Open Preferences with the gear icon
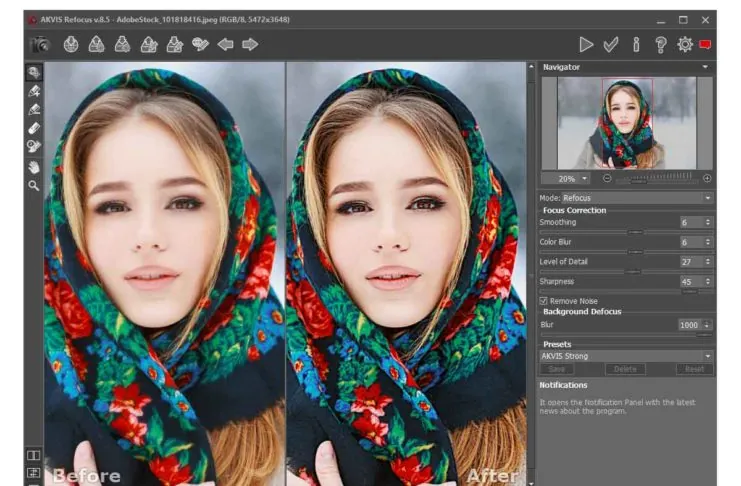 (685, 44)
